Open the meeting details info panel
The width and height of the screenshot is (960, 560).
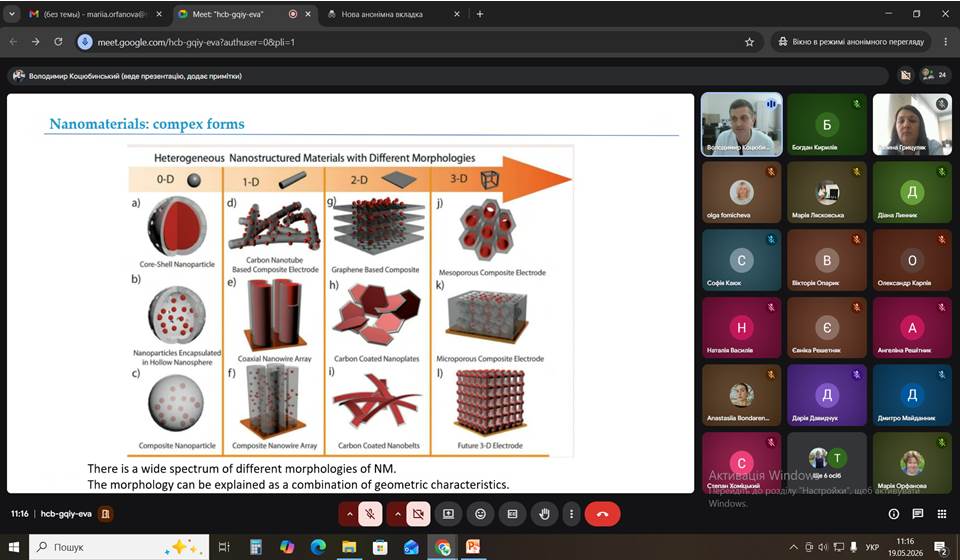coord(894,514)
